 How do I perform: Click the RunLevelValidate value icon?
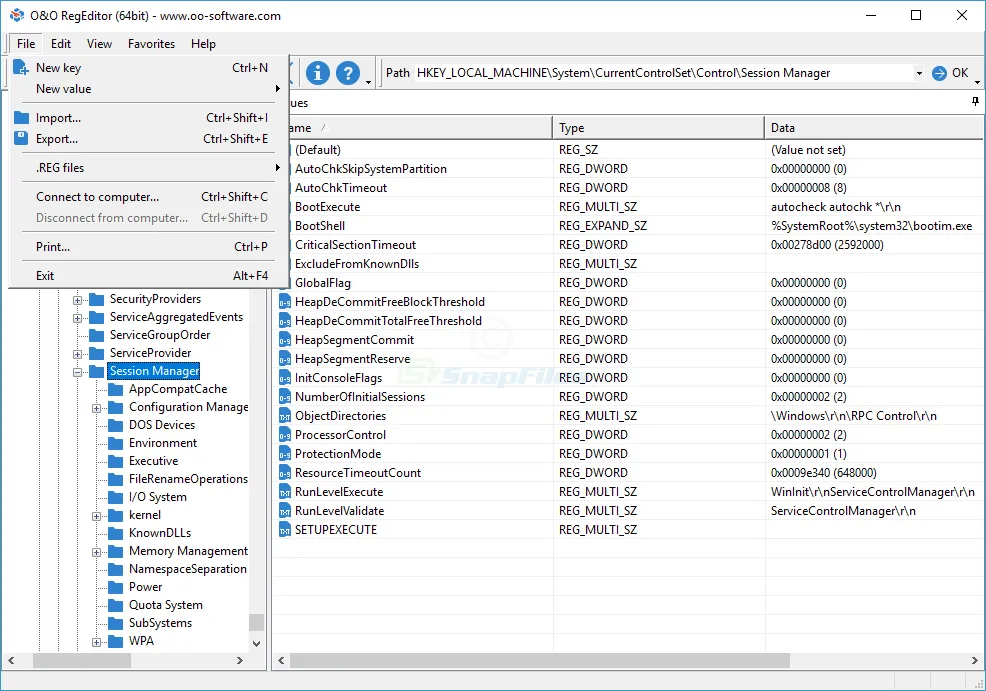[x=285, y=511]
